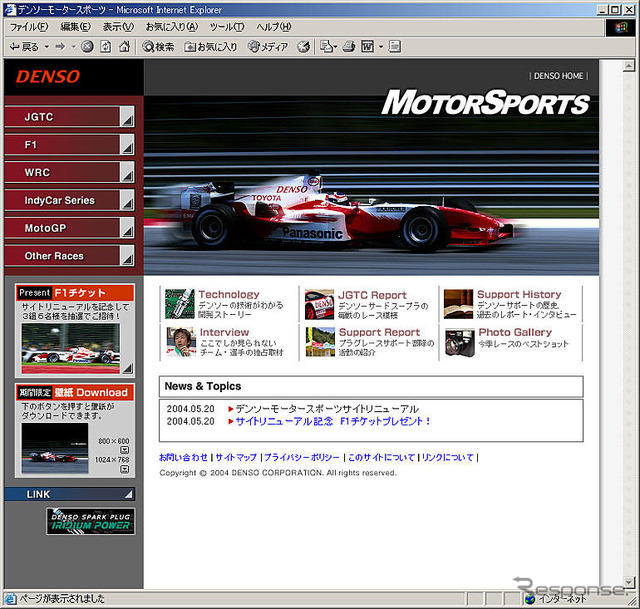640x609 pixels.
Task: Download the 1024×768 wallpaper button
Action: 124,469
